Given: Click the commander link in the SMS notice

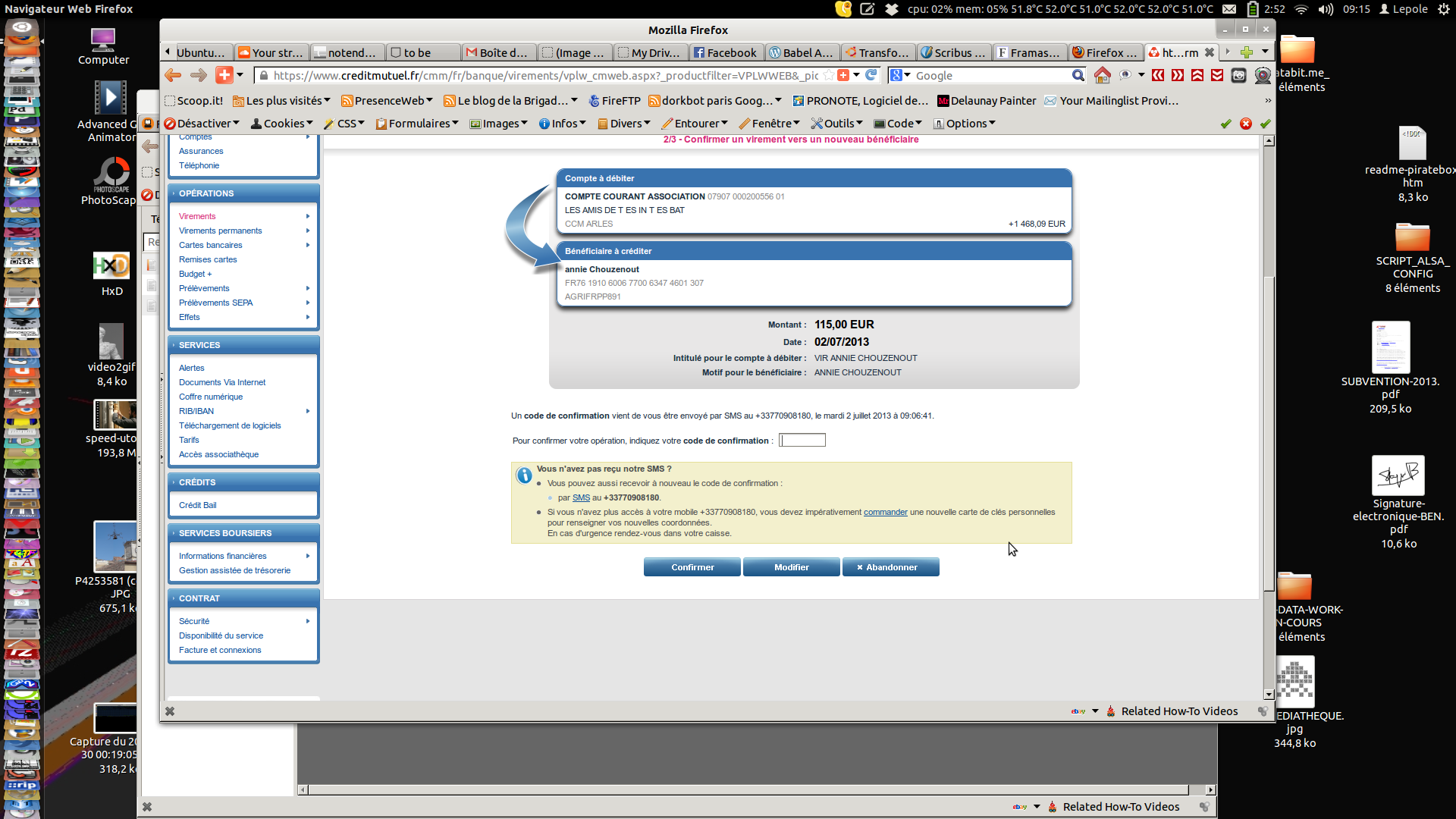Looking at the screenshot, I should click(885, 512).
